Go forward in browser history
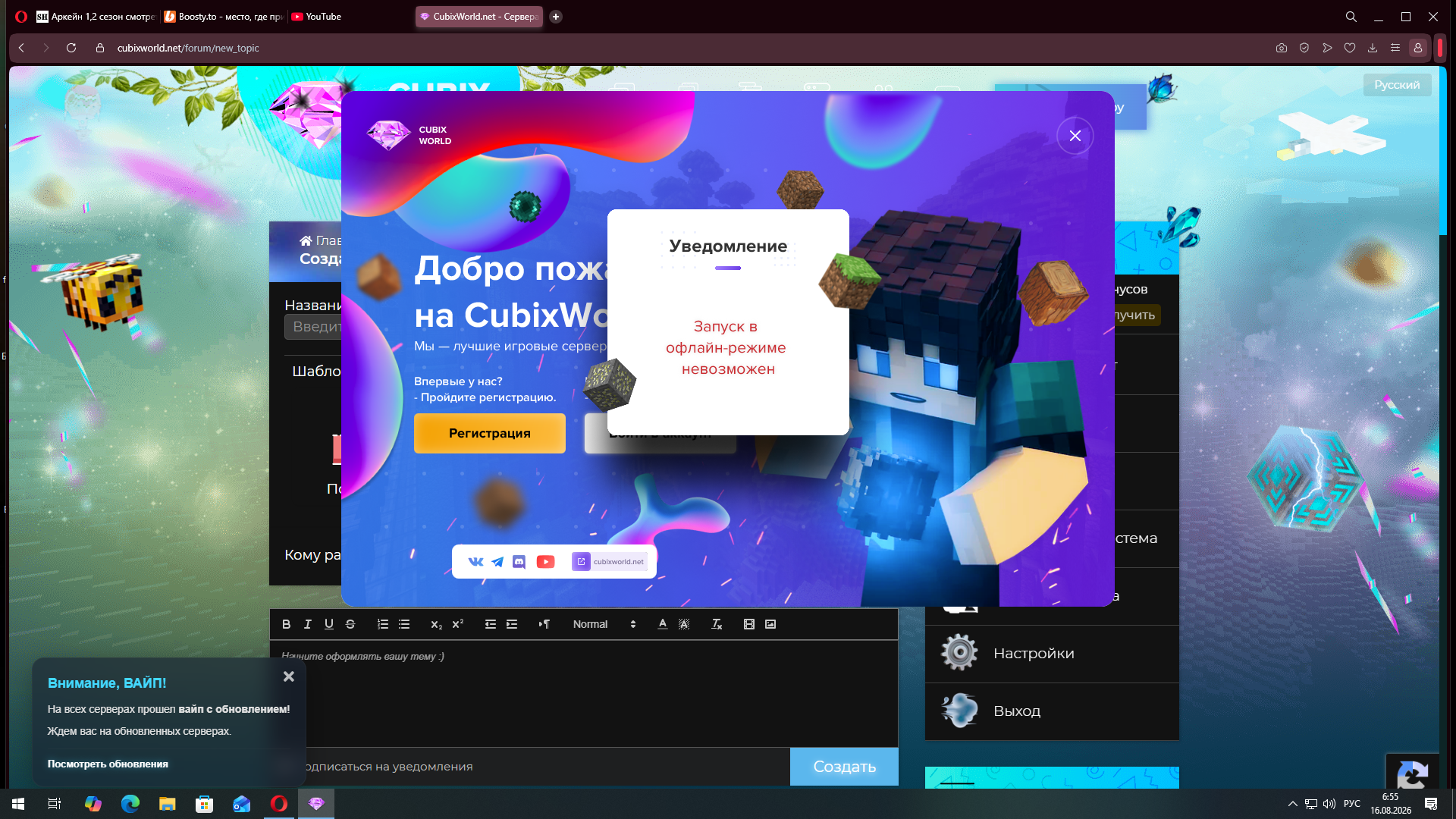The image size is (1456, 819). point(46,48)
